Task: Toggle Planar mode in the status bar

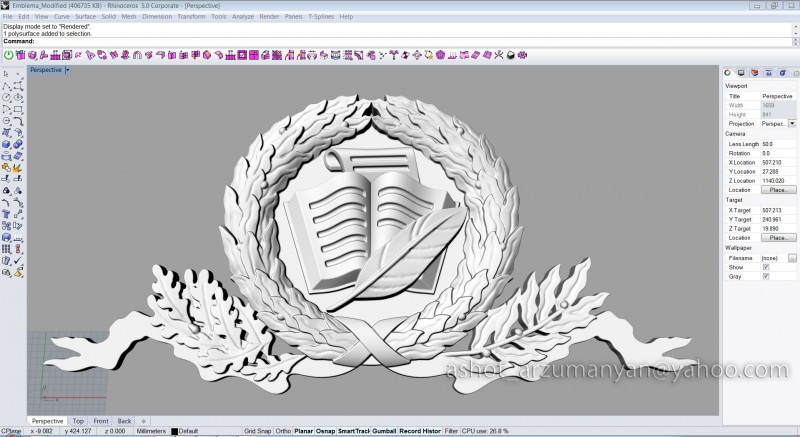Action: tap(303, 431)
